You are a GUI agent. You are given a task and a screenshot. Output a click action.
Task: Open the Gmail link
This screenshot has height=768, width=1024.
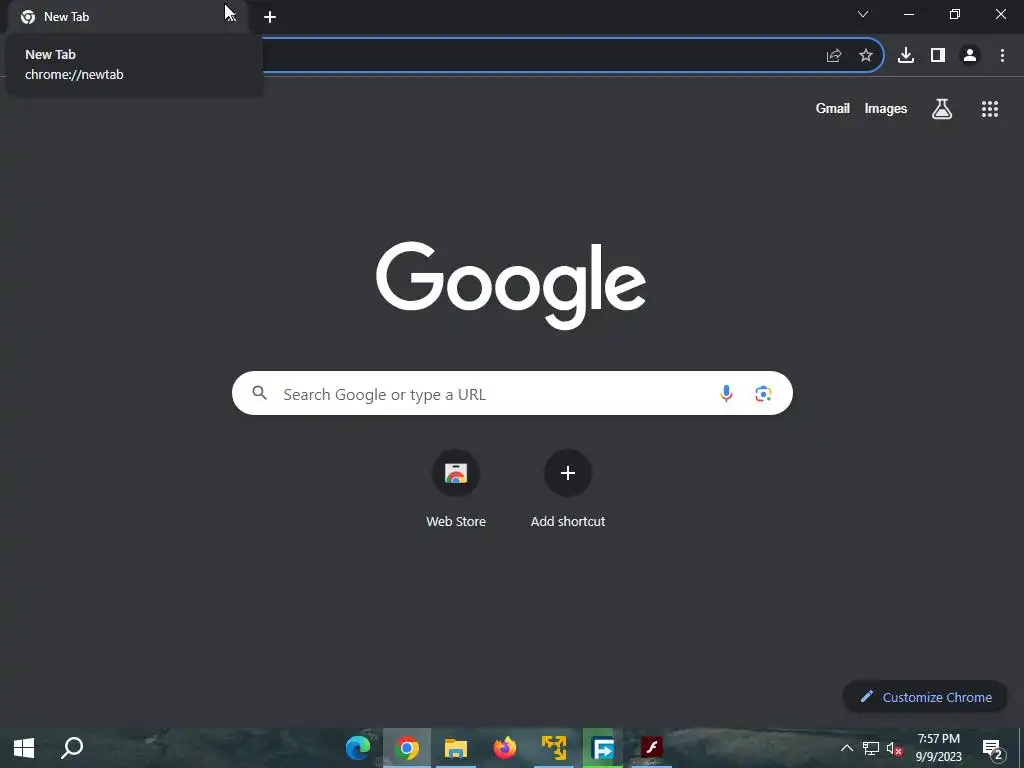tap(833, 108)
